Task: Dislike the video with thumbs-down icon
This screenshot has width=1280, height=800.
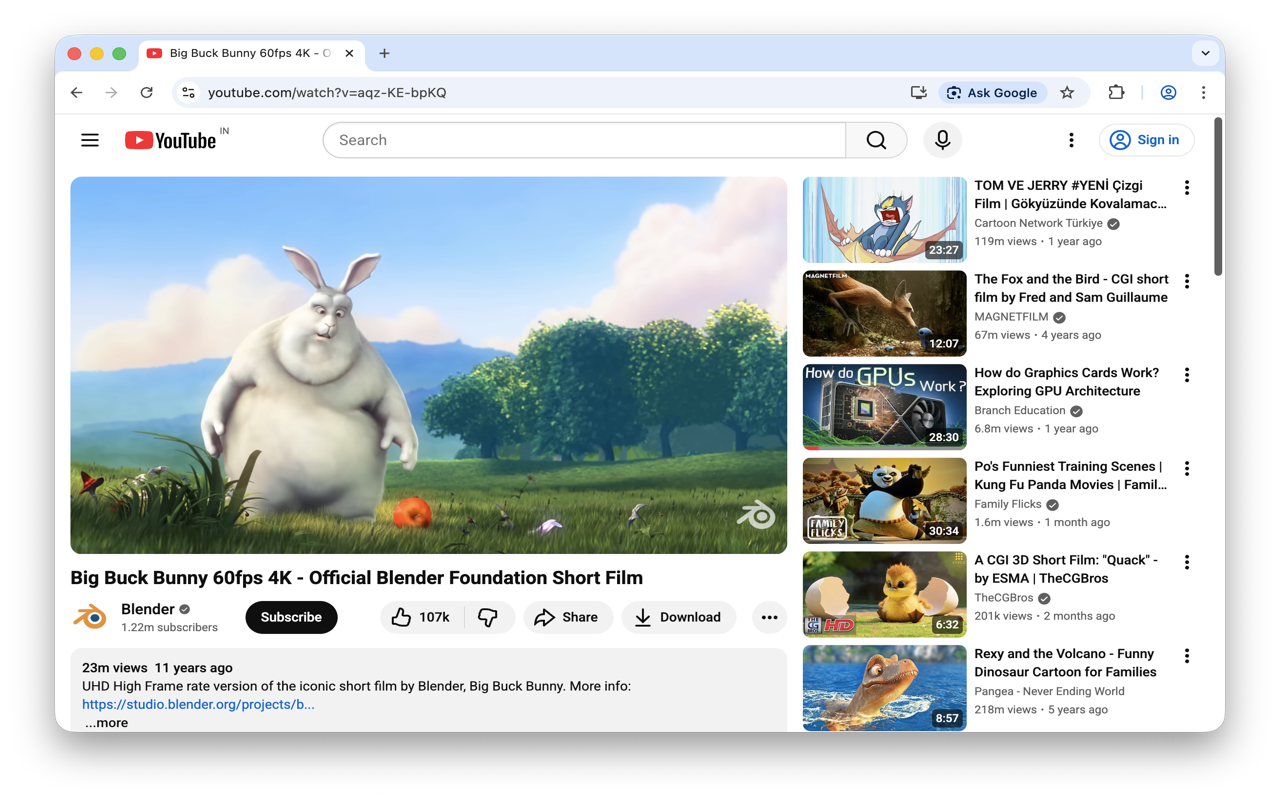Action: pyautogui.click(x=489, y=617)
